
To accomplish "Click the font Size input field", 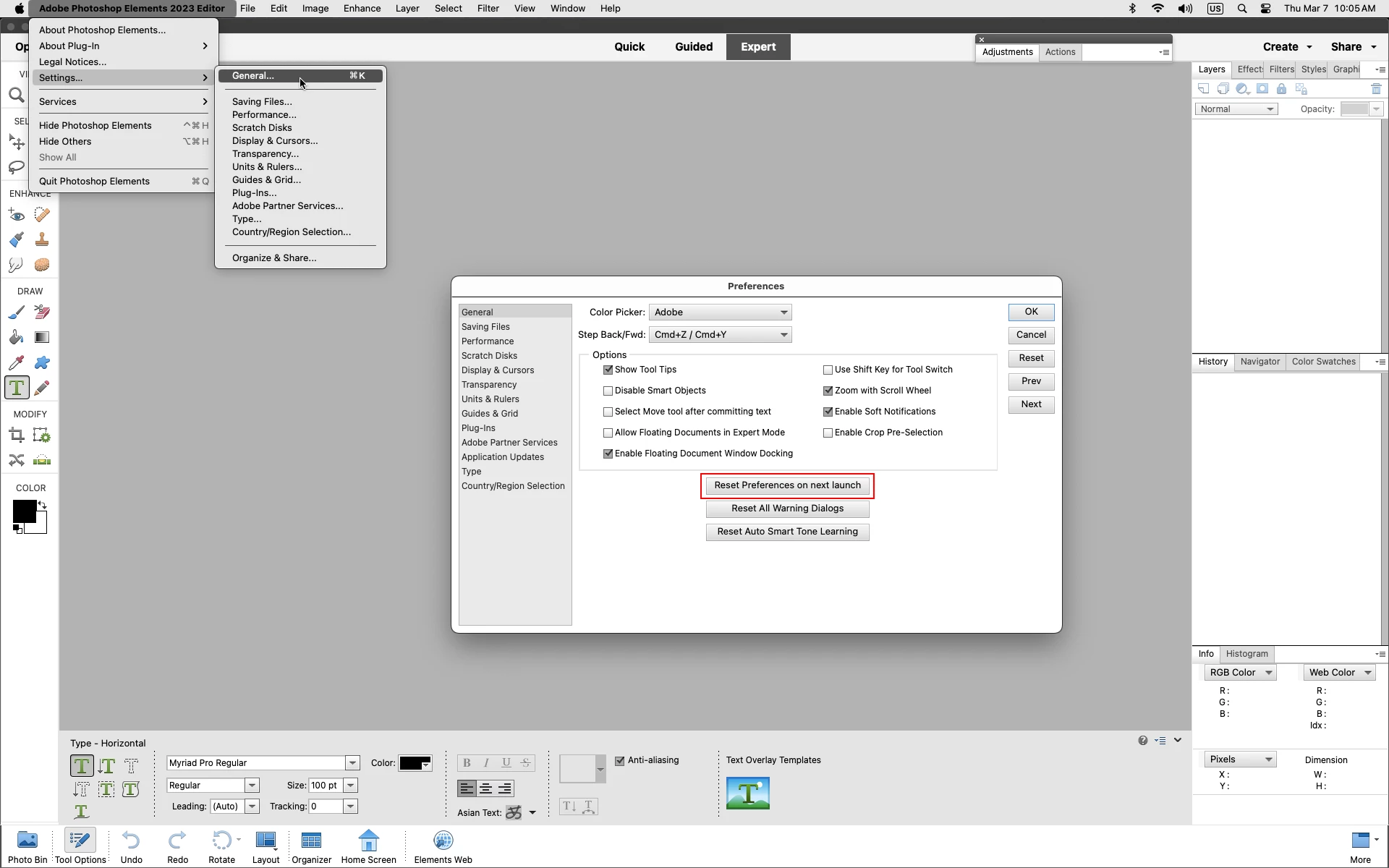I will click(x=324, y=786).
